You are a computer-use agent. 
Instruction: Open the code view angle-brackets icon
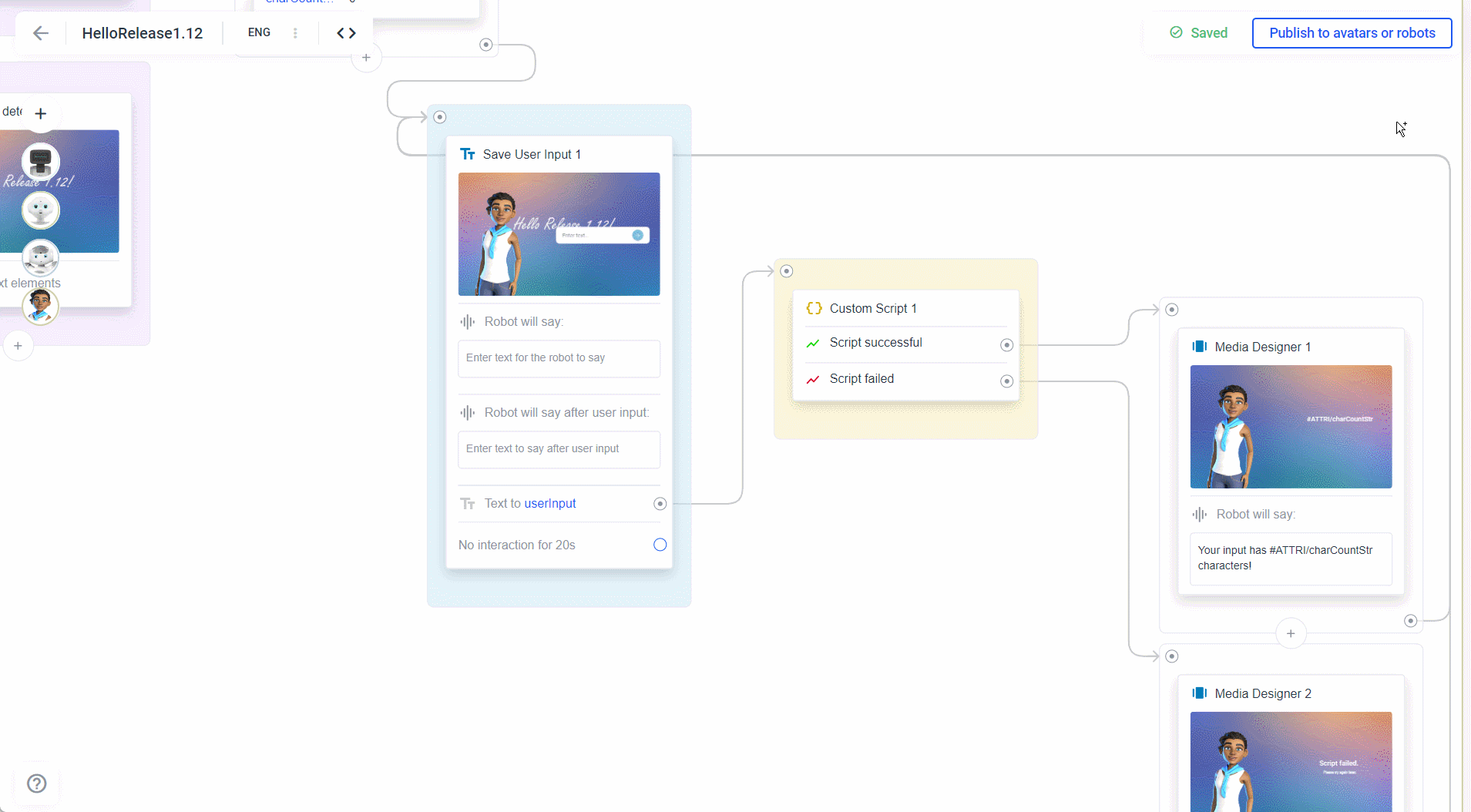[346, 33]
